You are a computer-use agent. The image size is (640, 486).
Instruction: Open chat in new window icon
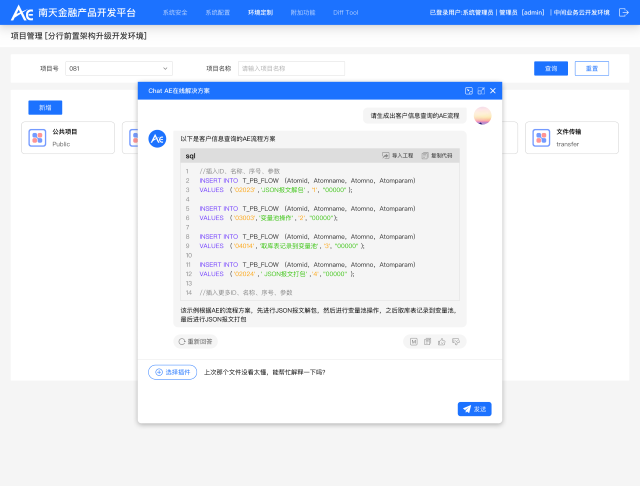(x=481, y=90)
